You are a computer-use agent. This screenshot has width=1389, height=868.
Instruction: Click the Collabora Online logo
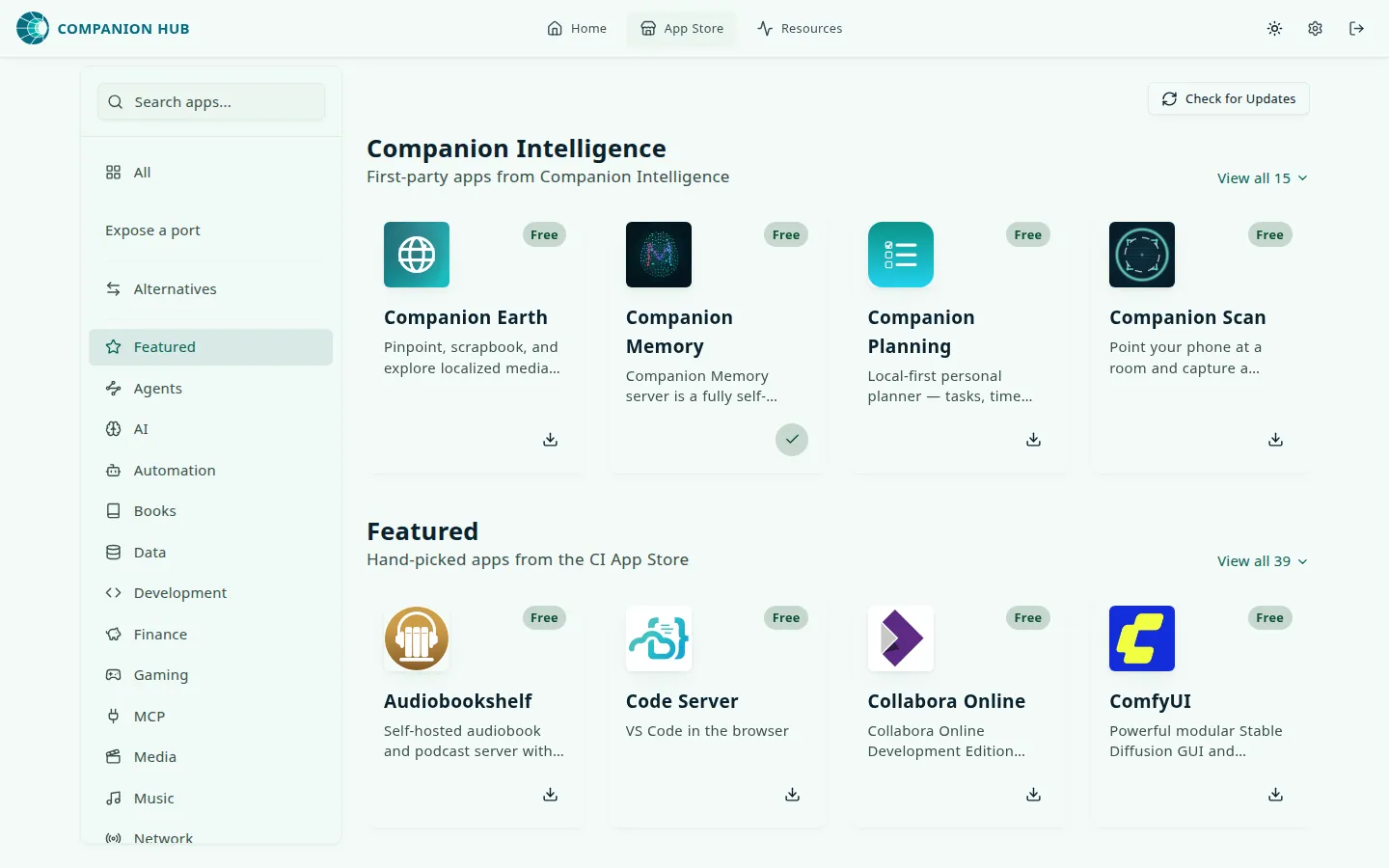(x=901, y=638)
